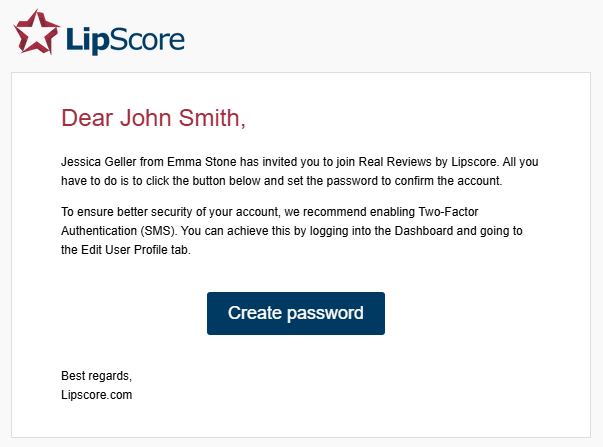Image resolution: width=603 pixels, height=447 pixels.
Task: Click the "Best regards," closing line
Action: click(x=96, y=376)
